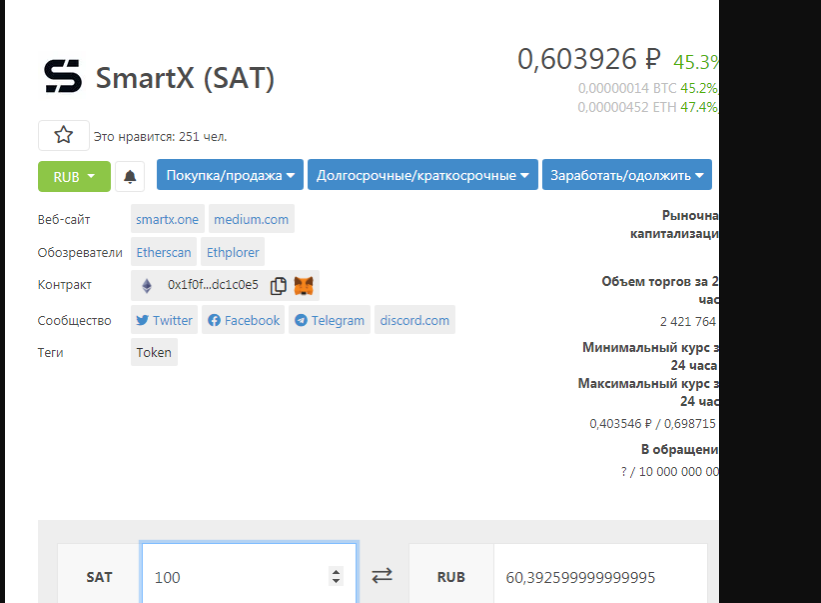Click the SAT amount stepper arrows
Image resolution: width=821 pixels, height=603 pixels.
(336, 576)
